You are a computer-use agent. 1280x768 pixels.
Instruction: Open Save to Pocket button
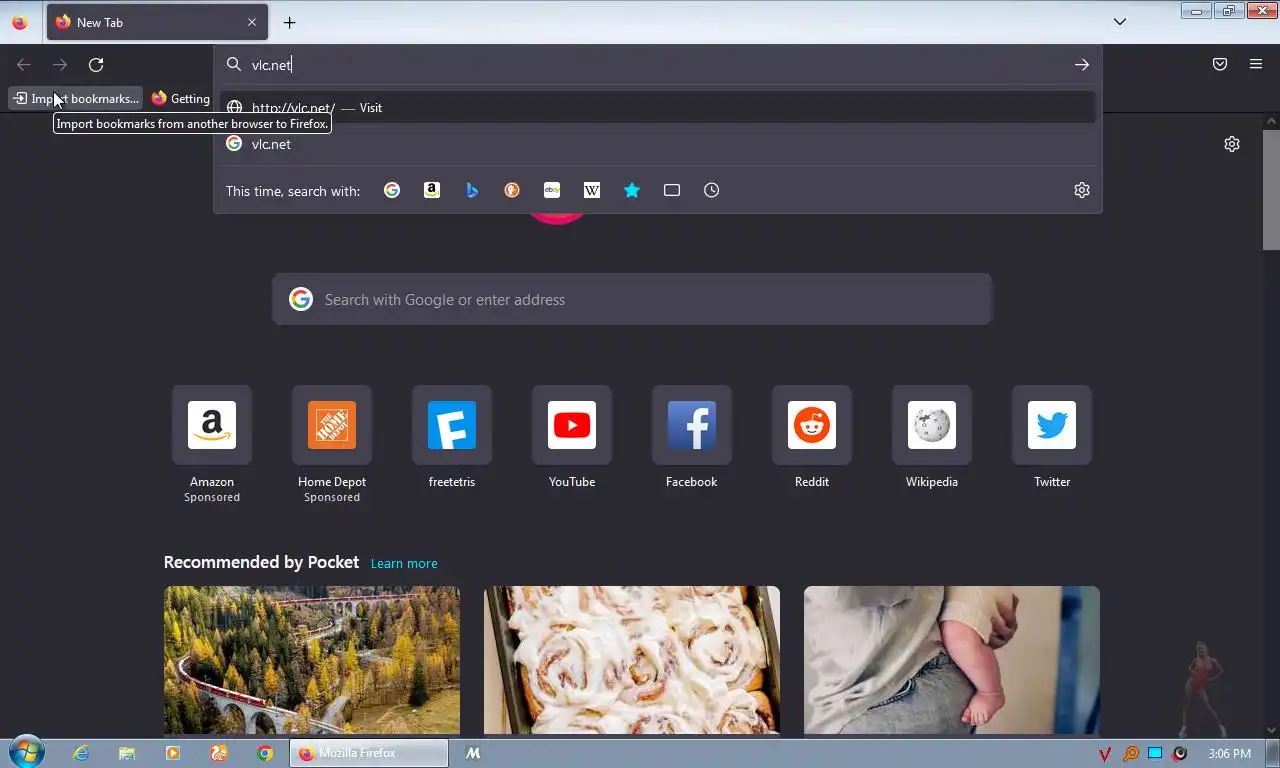[x=1220, y=64]
